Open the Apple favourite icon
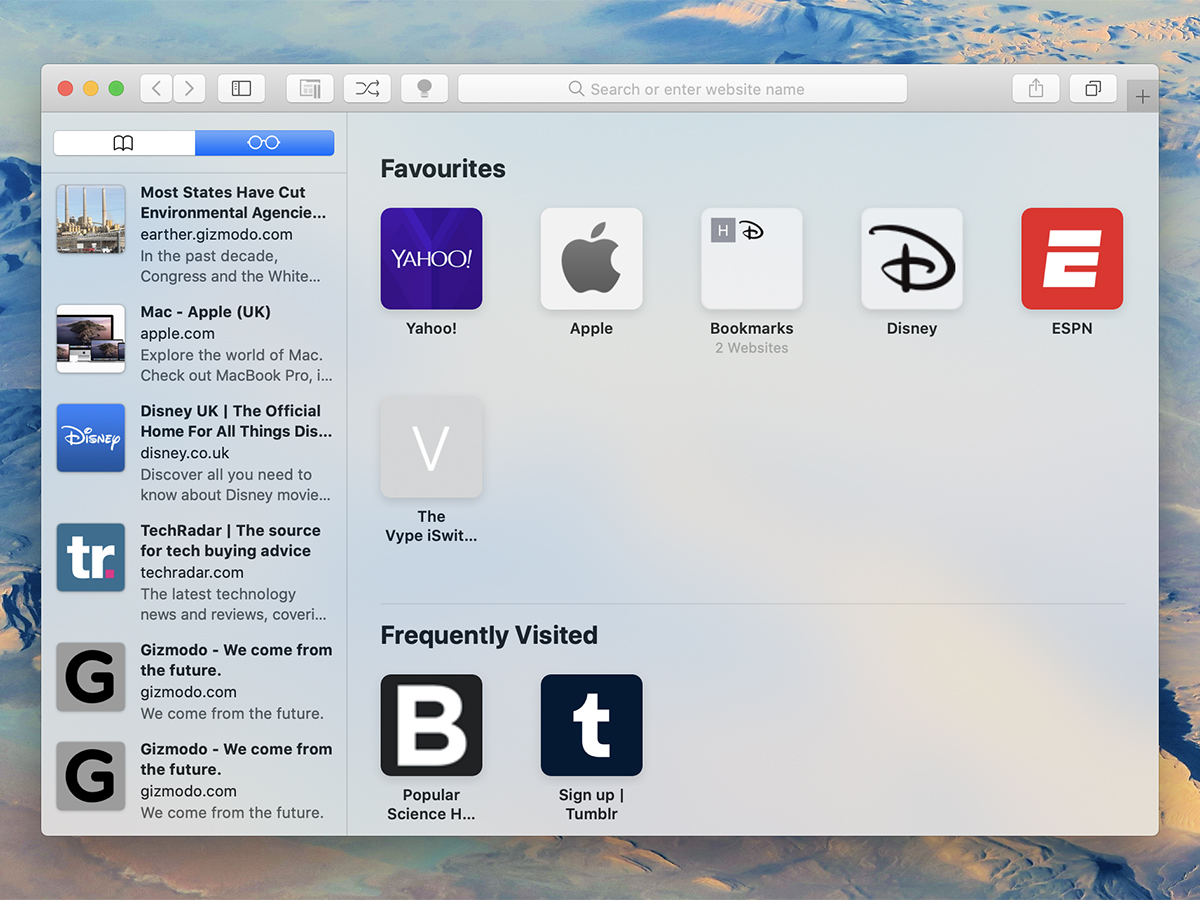Image resolution: width=1200 pixels, height=900 pixels. coord(591,258)
